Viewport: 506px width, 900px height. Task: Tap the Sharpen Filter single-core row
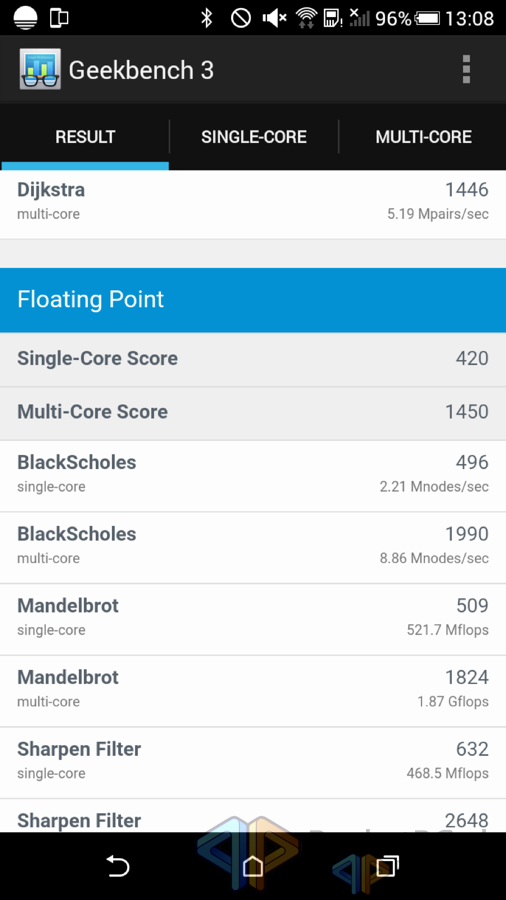tap(253, 762)
